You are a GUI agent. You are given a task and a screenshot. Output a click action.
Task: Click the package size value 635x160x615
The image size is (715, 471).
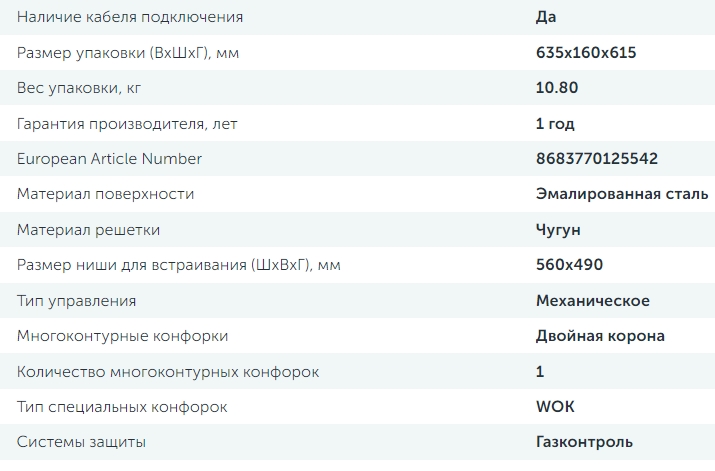(x=586, y=52)
